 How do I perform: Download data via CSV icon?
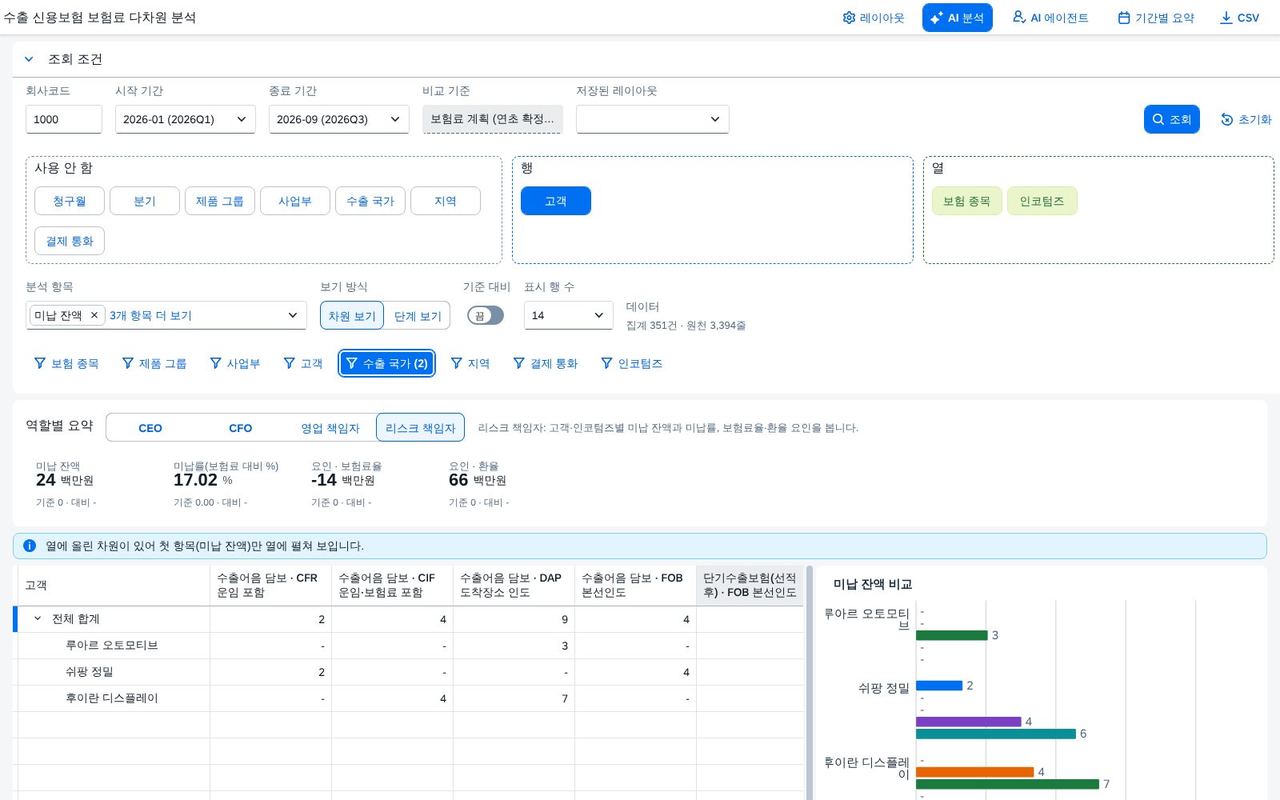[1239, 18]
